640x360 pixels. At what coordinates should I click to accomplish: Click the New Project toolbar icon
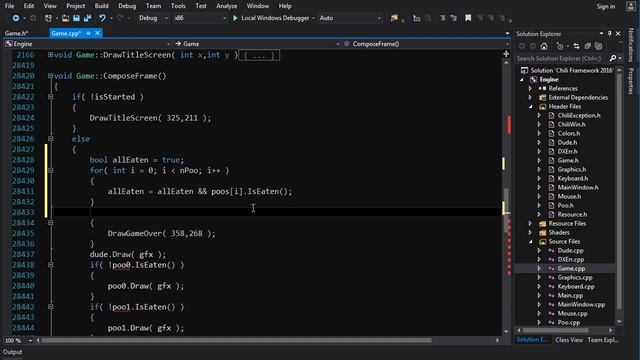[x=48, y=18]
